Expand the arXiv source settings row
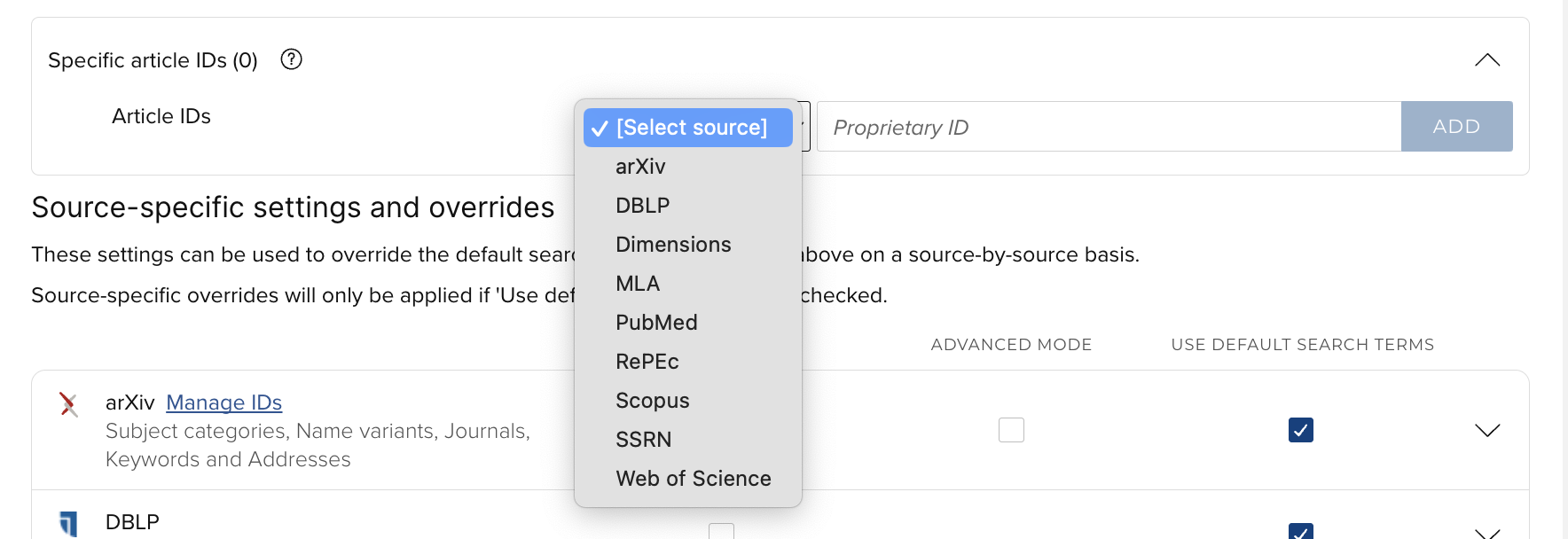 1486,431
